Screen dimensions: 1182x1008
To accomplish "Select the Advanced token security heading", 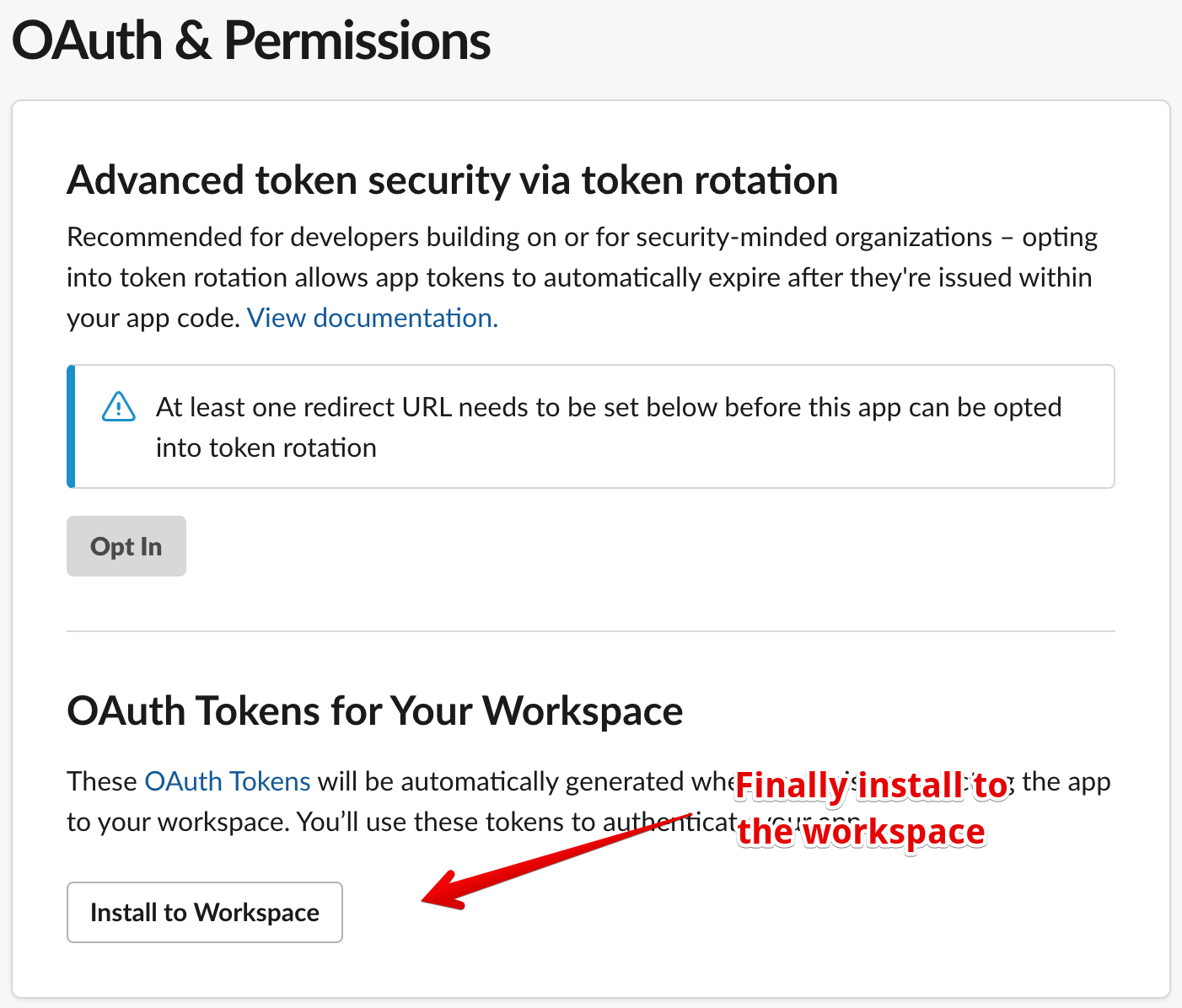I will tap(452, 180).
